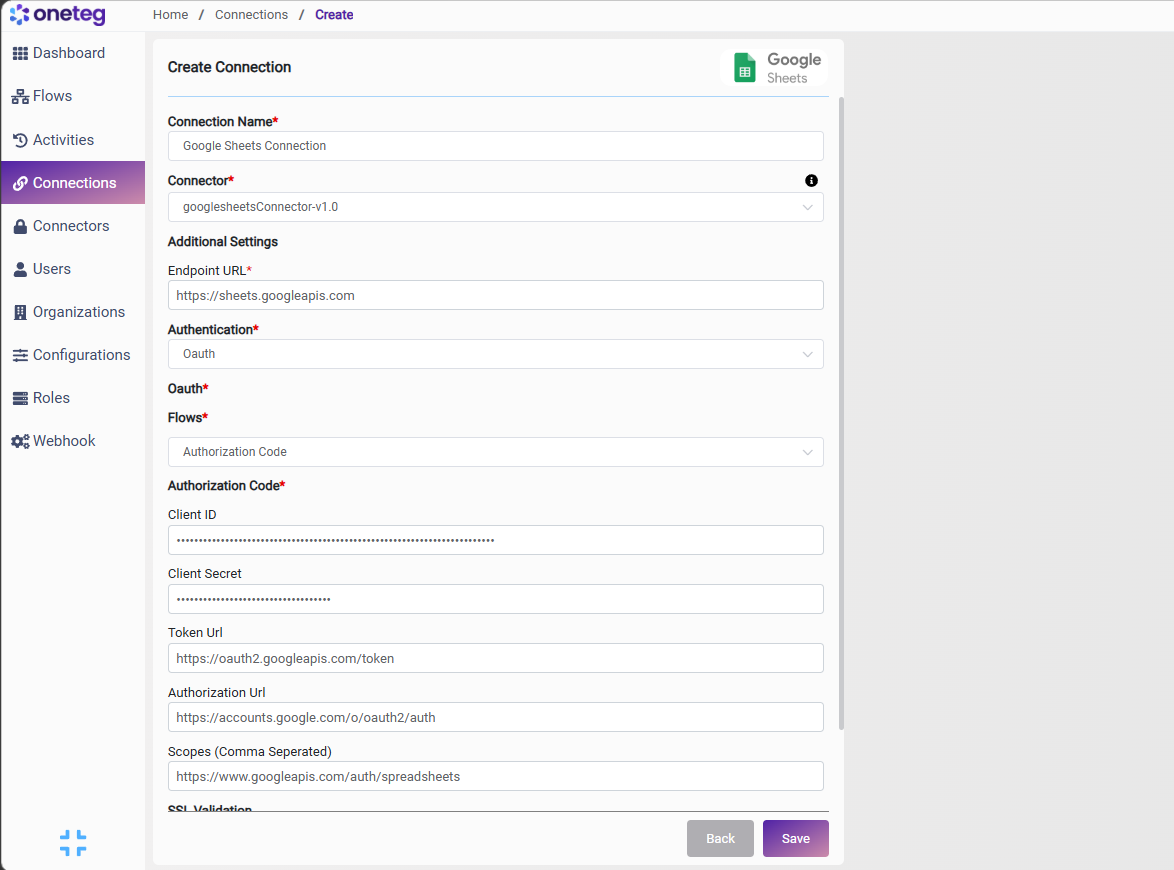The width and height of the screenshot is (1174, 870).
Task: Go to Connections breadcrumb link
Action: (x=252, y=15)
